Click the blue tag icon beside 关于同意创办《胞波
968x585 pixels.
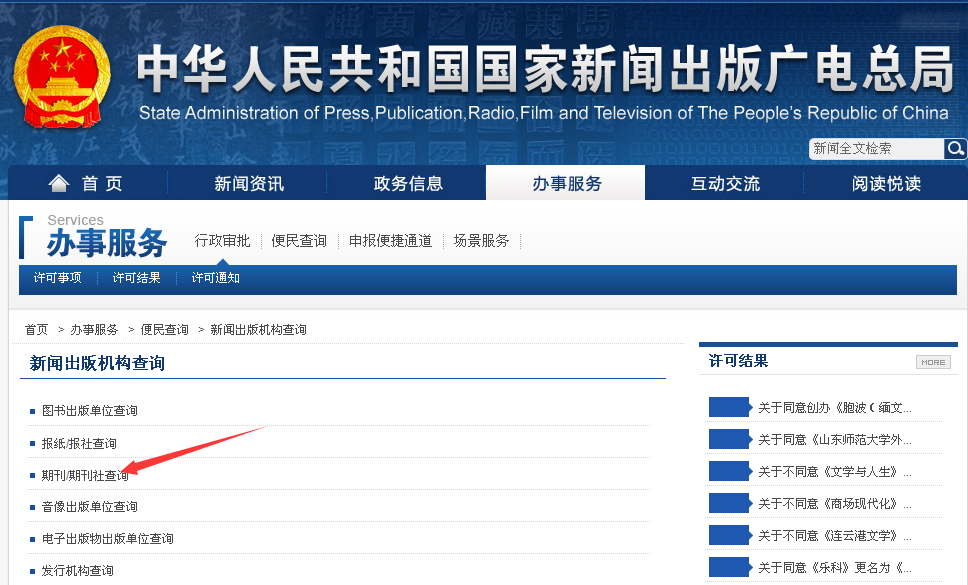730,407
